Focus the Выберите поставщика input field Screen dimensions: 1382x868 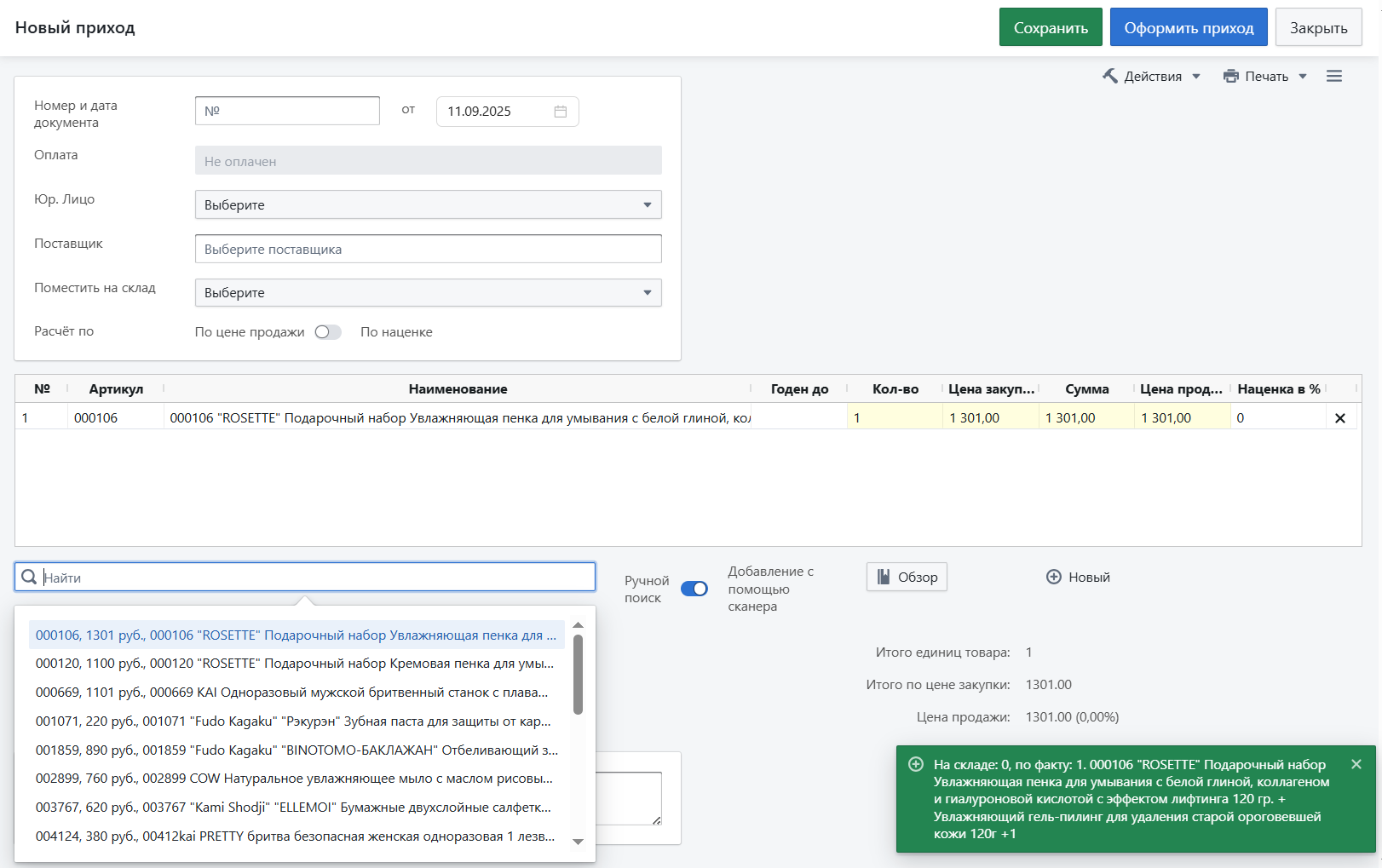click(x=428, y=250)
